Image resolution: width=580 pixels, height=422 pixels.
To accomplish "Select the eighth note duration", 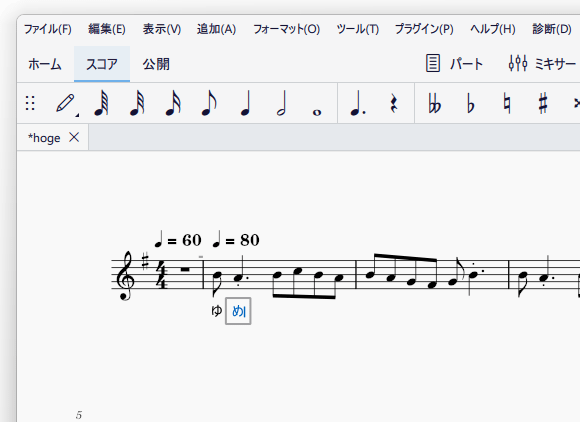I will point(209,104).
